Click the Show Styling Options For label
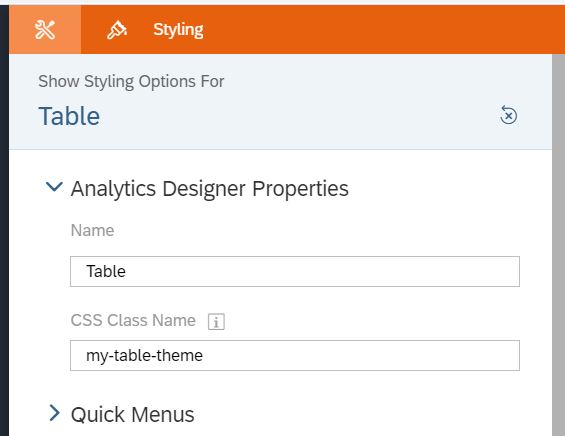 click(131, 81)
